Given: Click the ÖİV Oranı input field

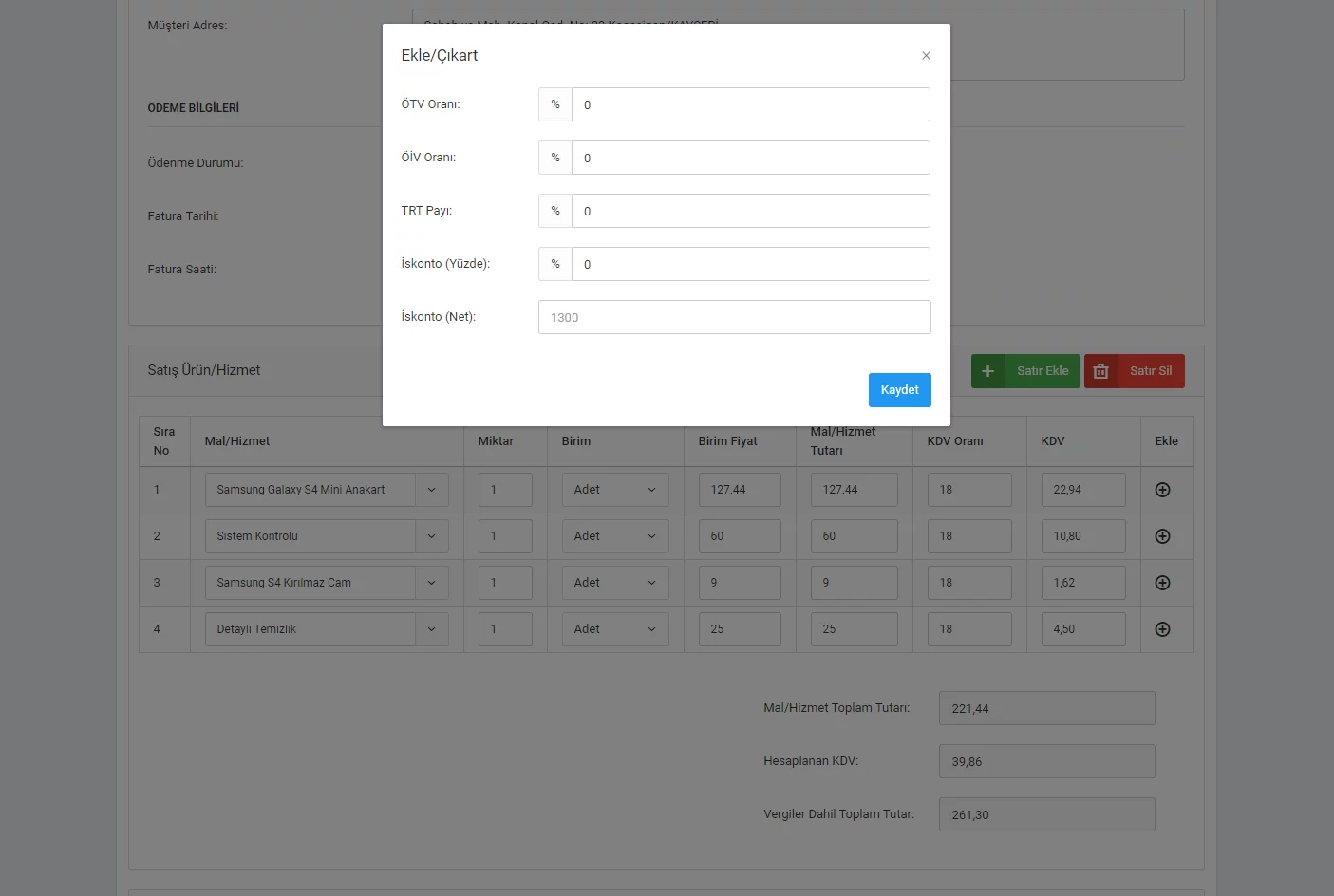Looking at the screenshot, I should click(750, 158).
